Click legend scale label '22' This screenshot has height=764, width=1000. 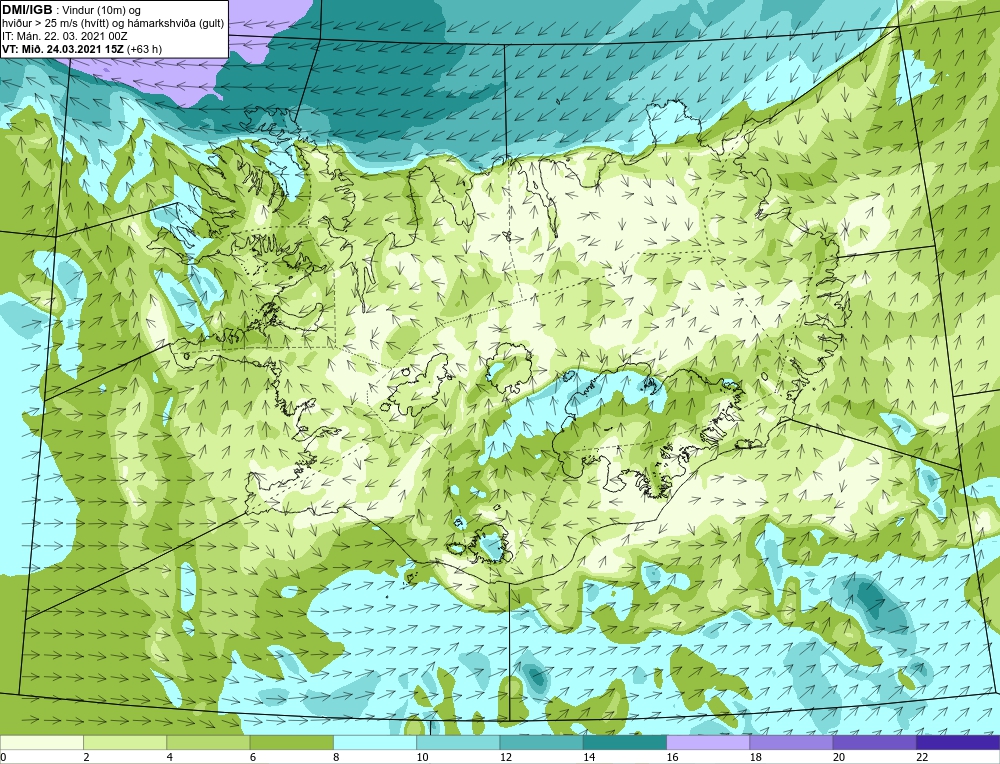tap(921, 757)
